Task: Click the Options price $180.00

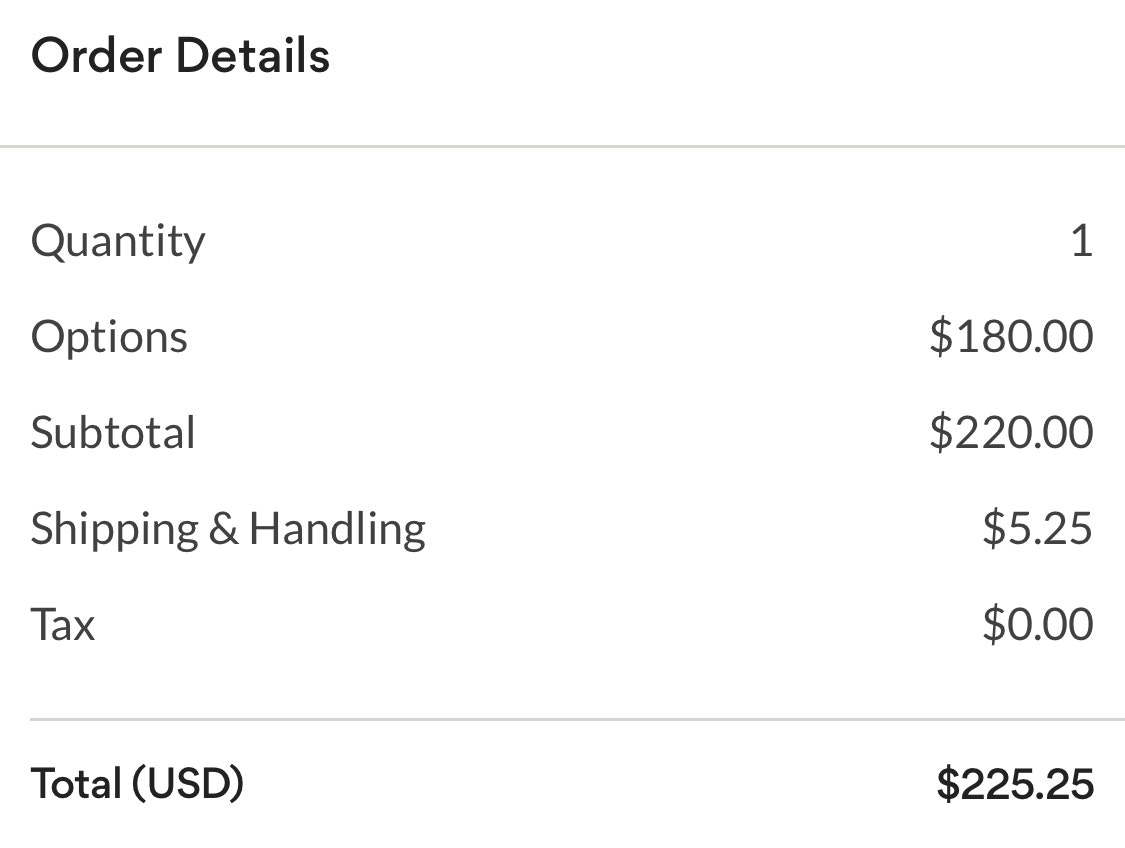Action: 1010,336
